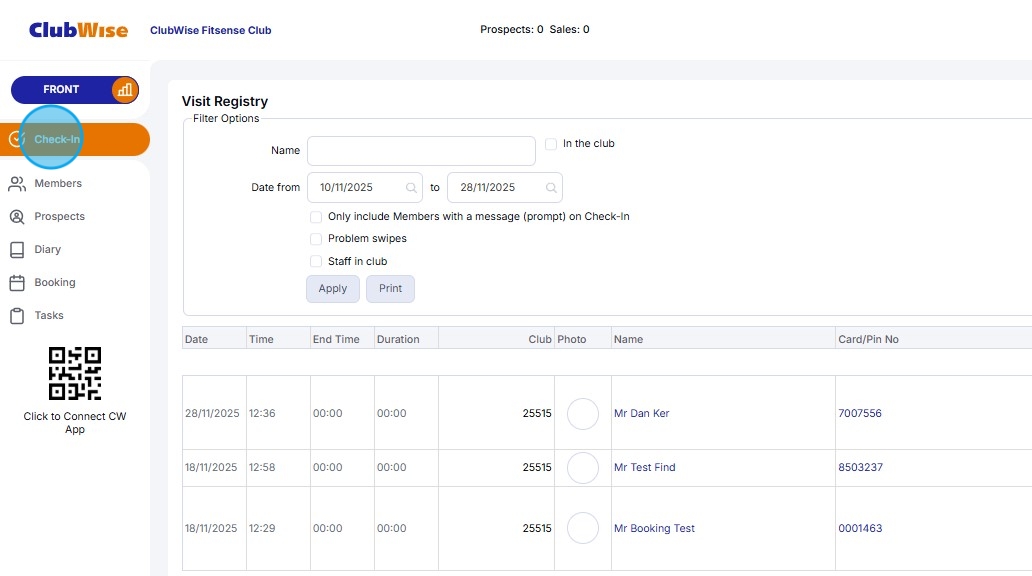Go to Members in the sidebar

58,184
